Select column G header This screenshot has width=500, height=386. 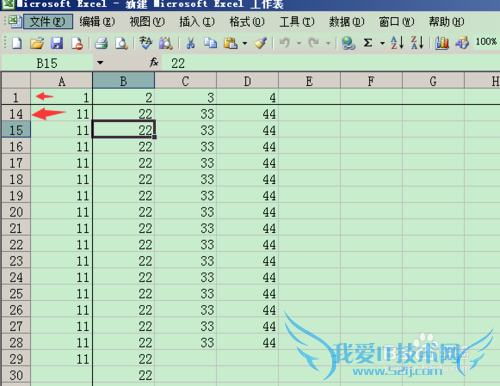tap(433, 81)
